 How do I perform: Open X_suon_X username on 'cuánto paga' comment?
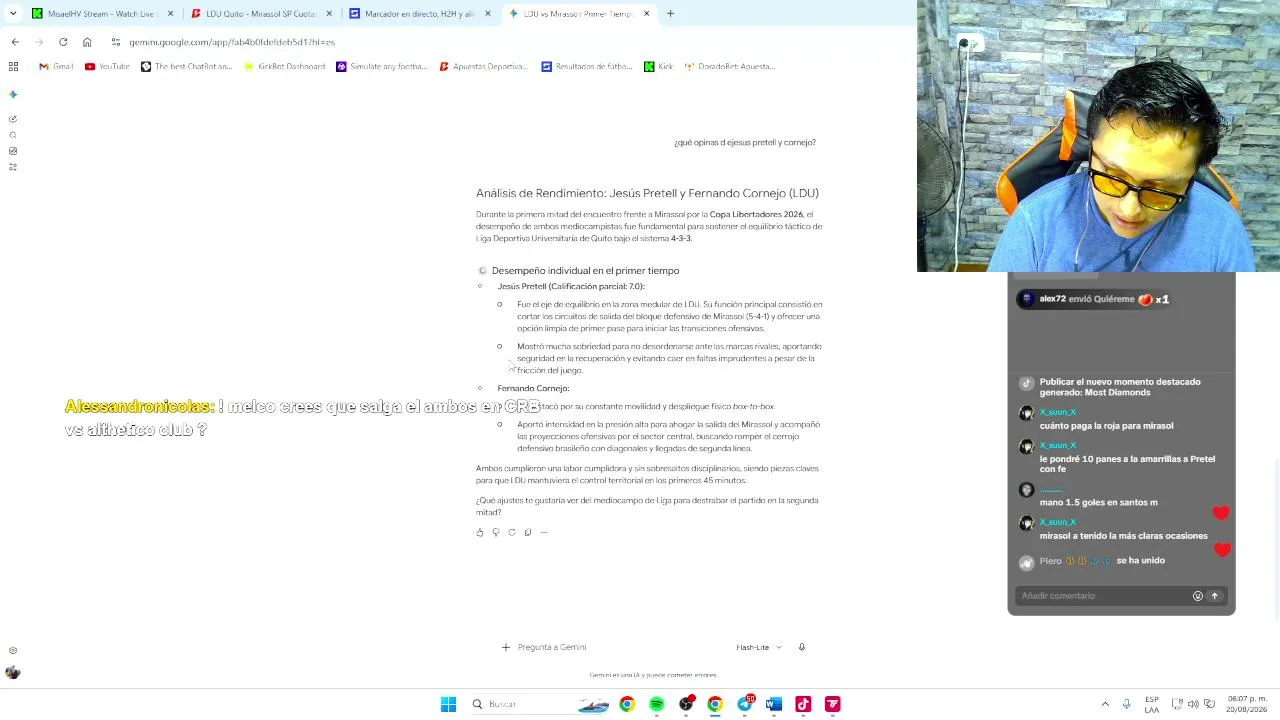[x=1058, y=412]
